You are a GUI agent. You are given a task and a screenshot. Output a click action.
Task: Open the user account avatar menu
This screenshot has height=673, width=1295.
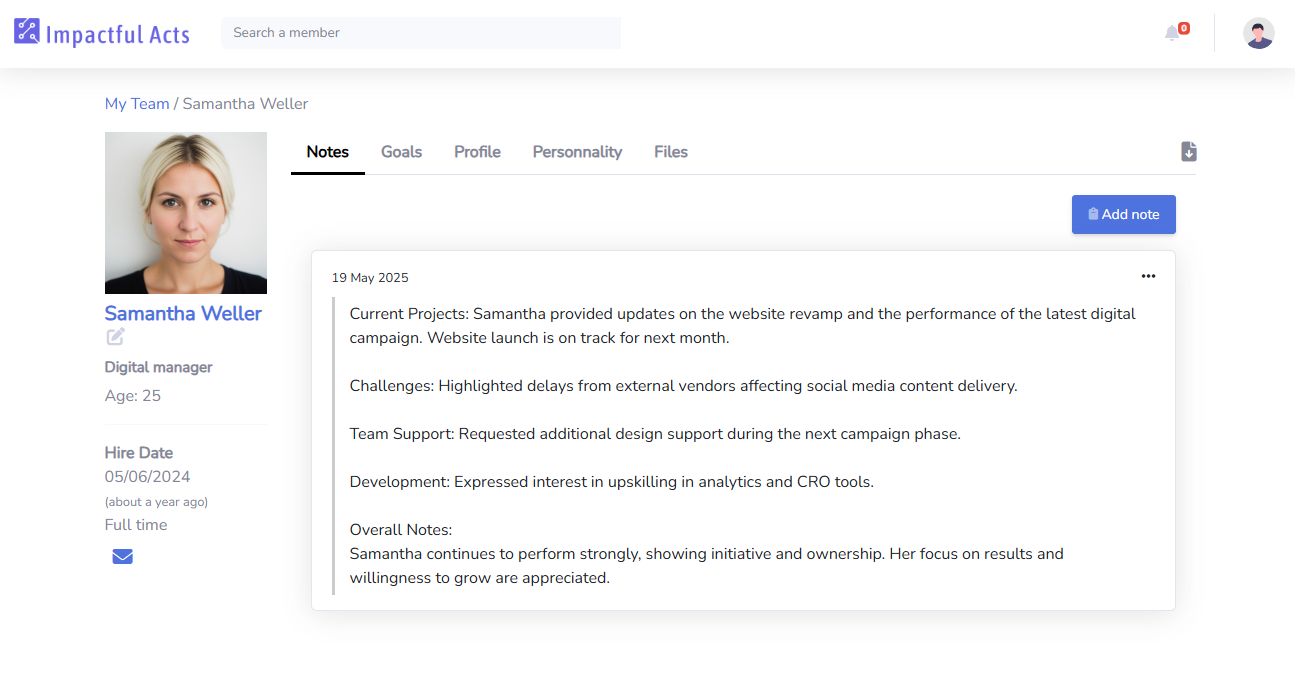pyautogui.click(x=1258, y=33)
